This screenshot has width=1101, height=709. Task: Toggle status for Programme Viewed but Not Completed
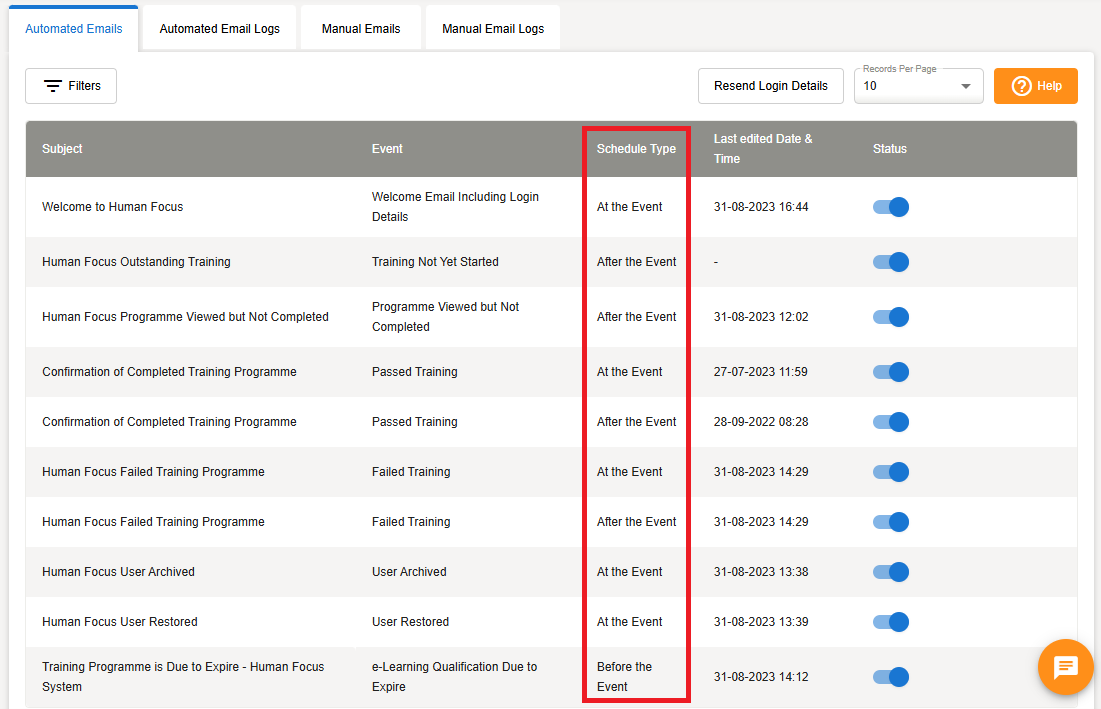pos(890,317)
